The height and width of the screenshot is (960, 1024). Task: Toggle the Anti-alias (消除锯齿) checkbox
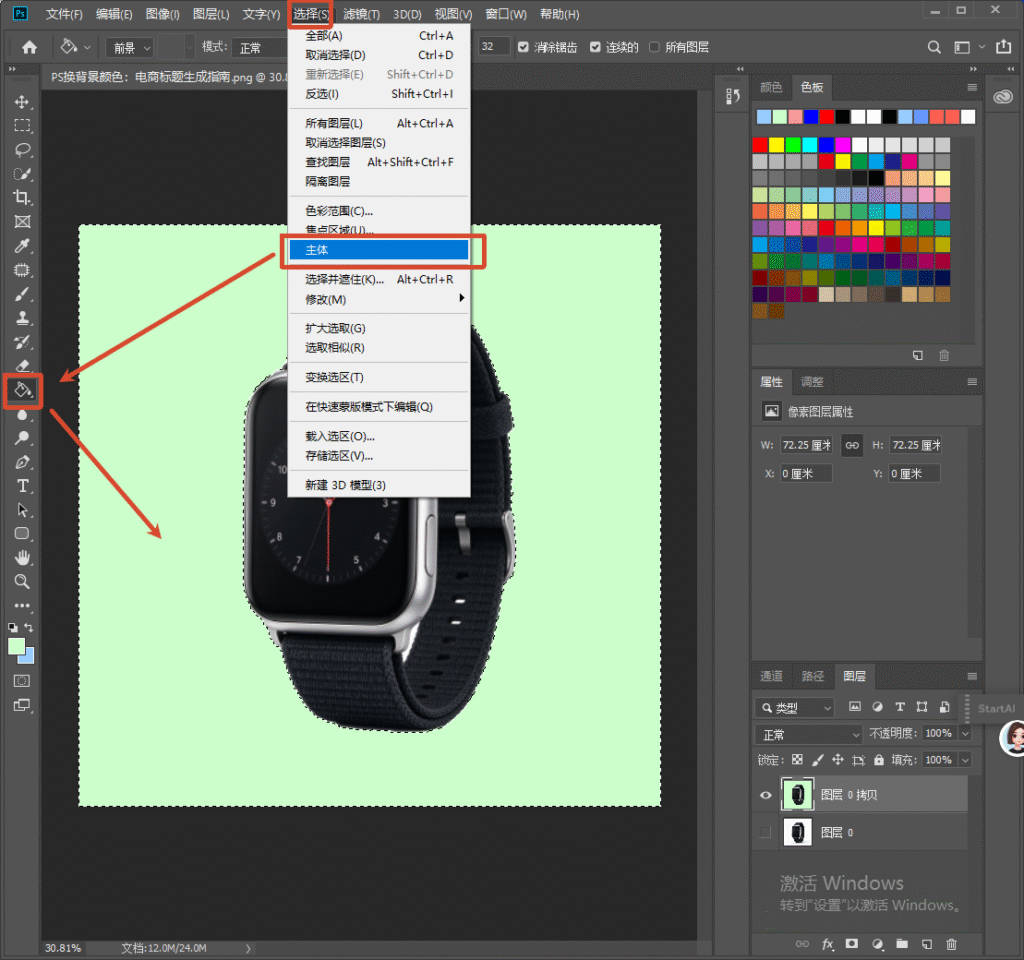point(523,47)
